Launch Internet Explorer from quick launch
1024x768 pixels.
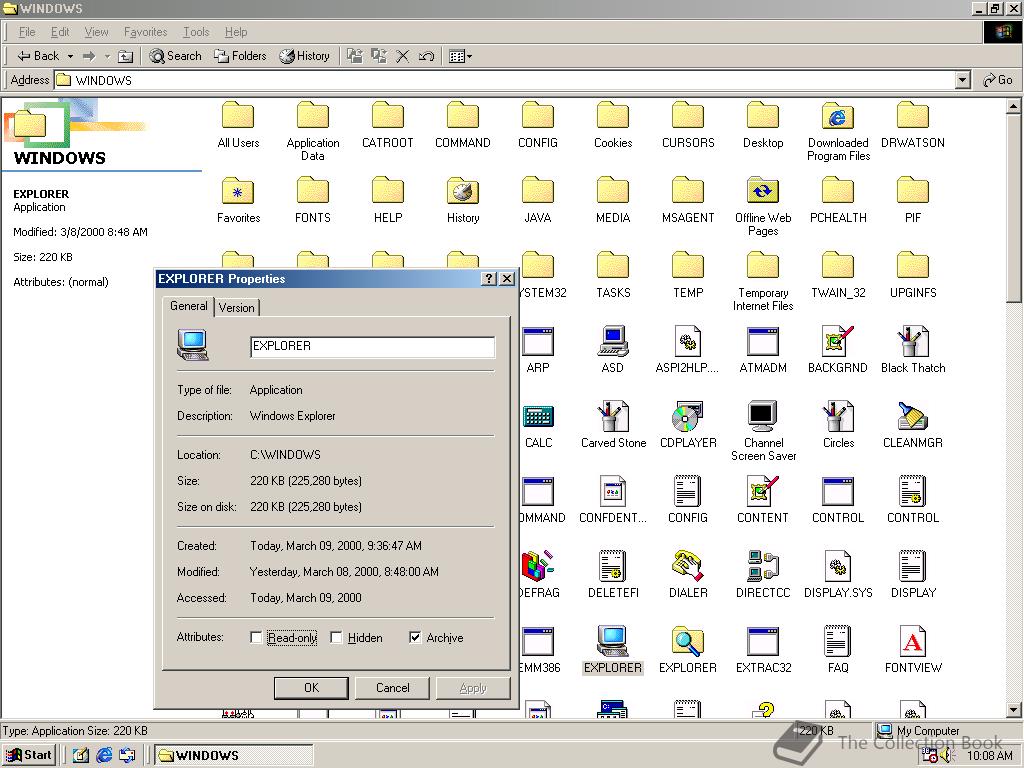click(x=104, y=755)
